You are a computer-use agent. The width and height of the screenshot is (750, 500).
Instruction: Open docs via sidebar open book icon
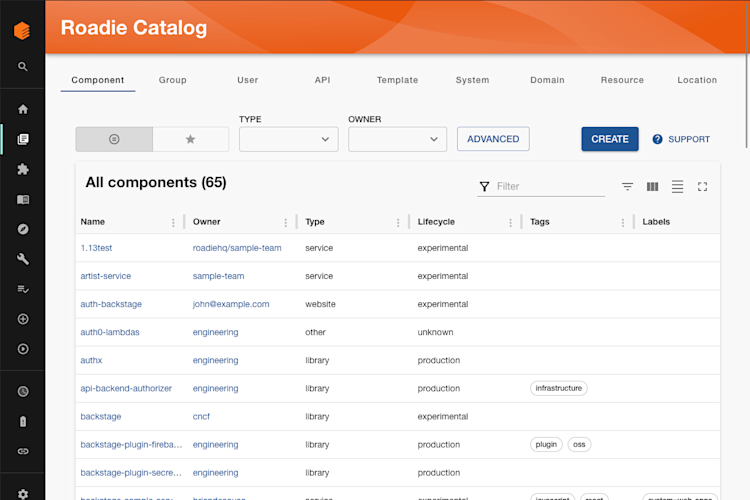click(x=22, y=200)
